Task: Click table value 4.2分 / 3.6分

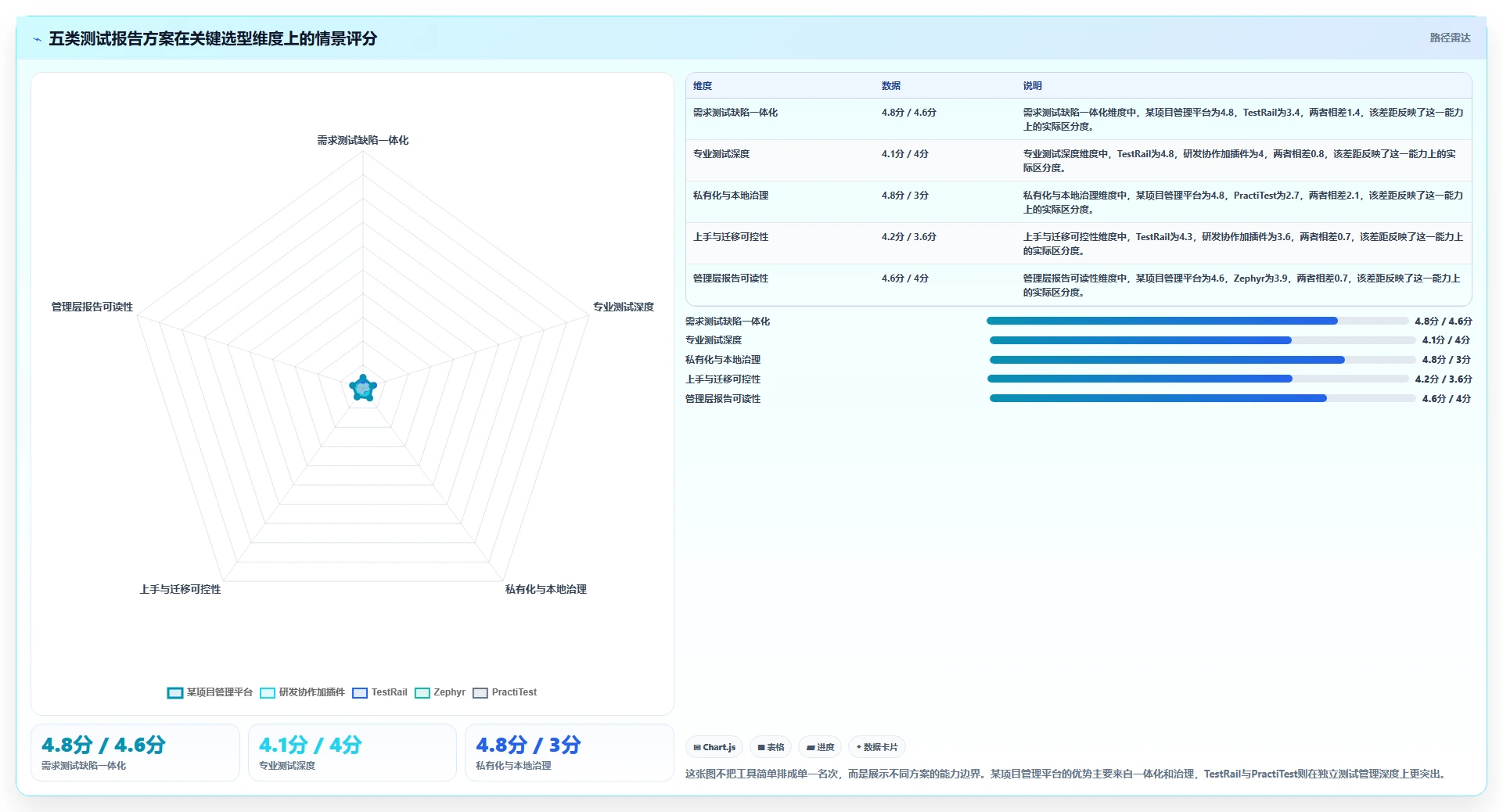Action: point(909,237)
